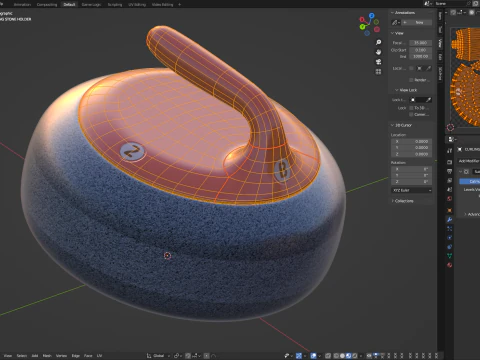Toggle the overlays button in viewport header
The width and height of the screenshot is (480, 360).
click(x=313, y=356)
